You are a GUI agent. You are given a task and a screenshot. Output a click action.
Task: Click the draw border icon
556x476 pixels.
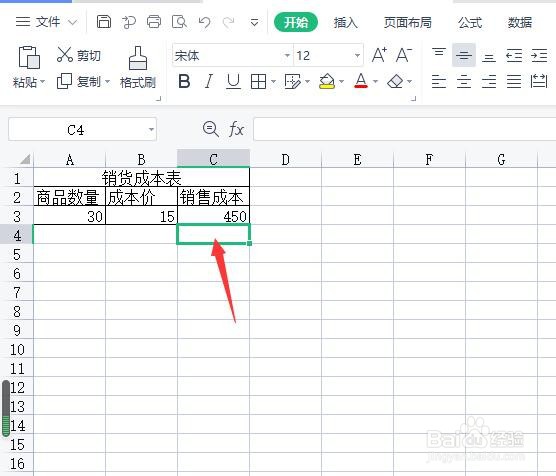coord(293,82)
